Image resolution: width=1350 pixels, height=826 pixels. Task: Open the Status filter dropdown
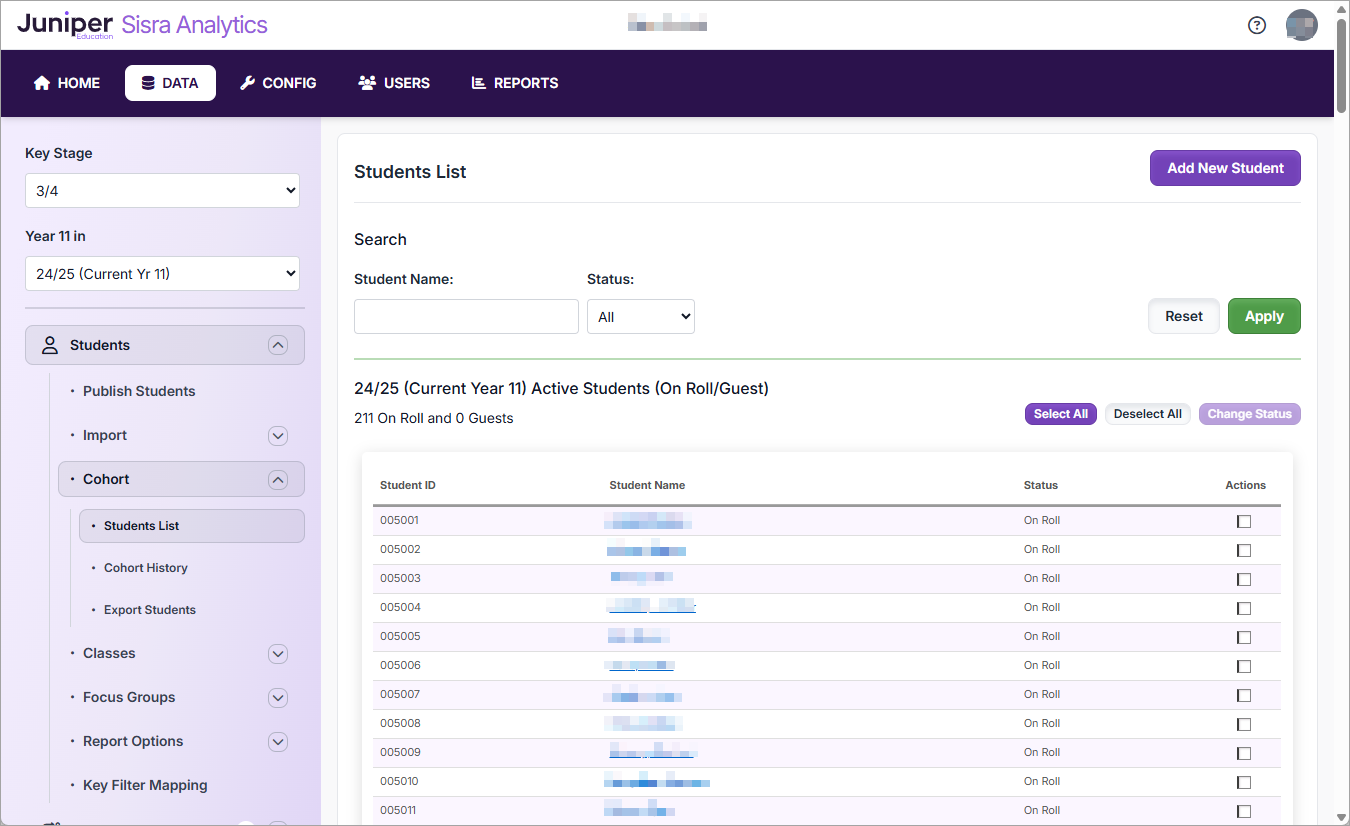click(x=640, y=317)
